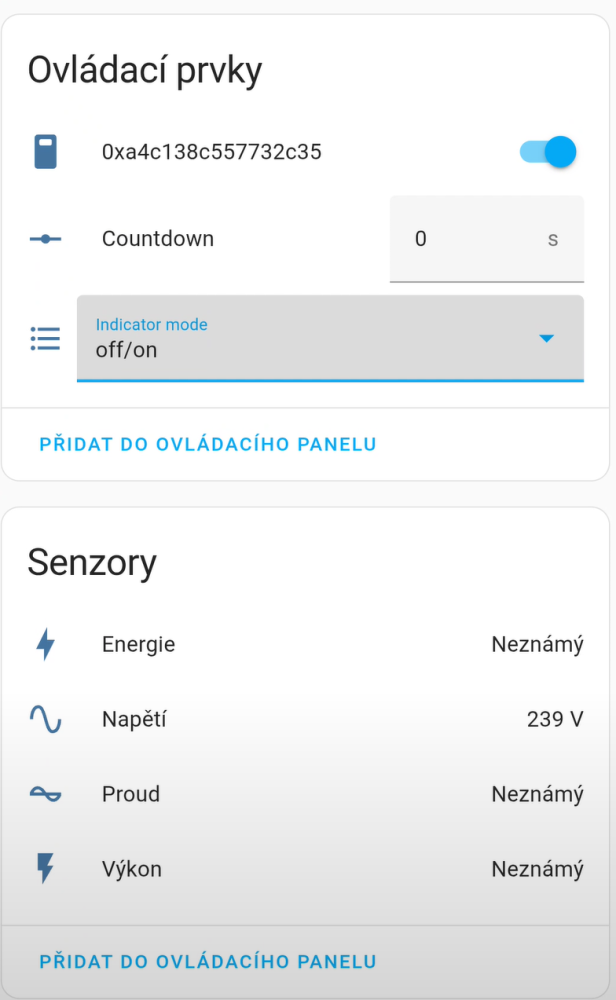The image size is (616, 1000).
Task: Open the Energie sensor entry
Action: [139, 645]
